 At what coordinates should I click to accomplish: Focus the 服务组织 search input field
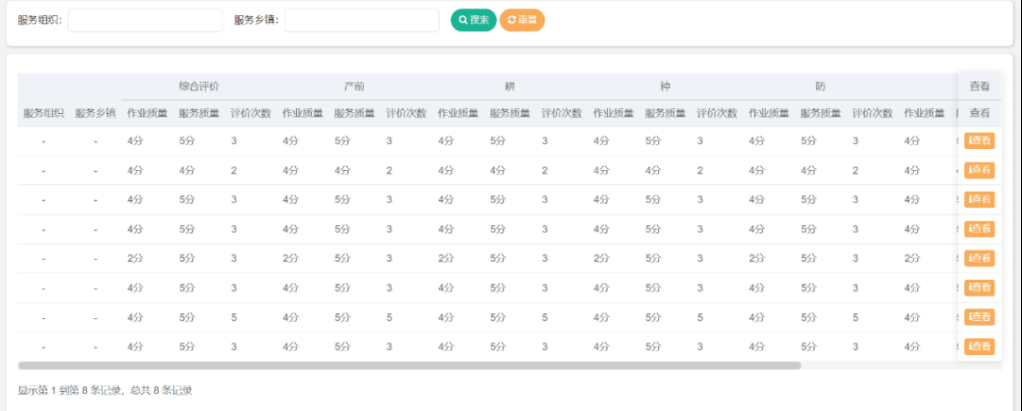tap(145, 20)
